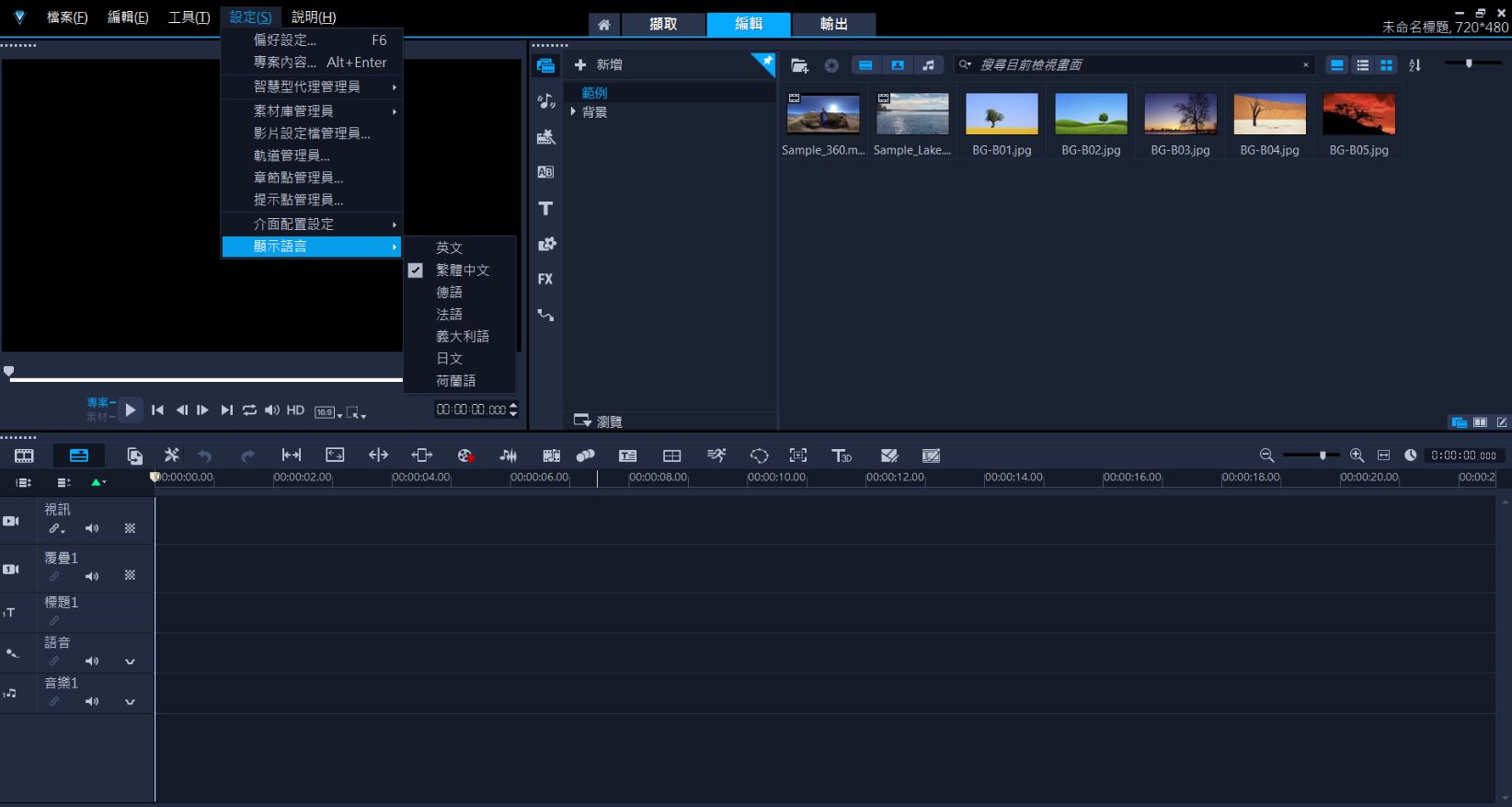
Task: Undo the last action in timeline toolbar
Action: (x=204, y=455)
